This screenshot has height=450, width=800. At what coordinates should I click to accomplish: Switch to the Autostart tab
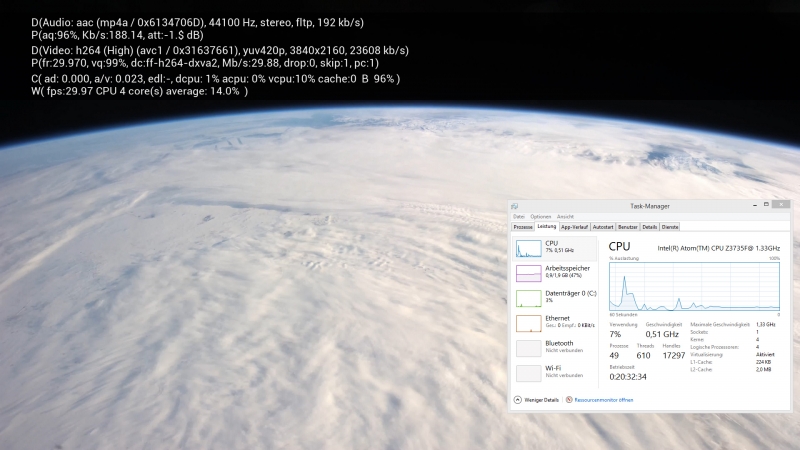click(x=603, y=227)
